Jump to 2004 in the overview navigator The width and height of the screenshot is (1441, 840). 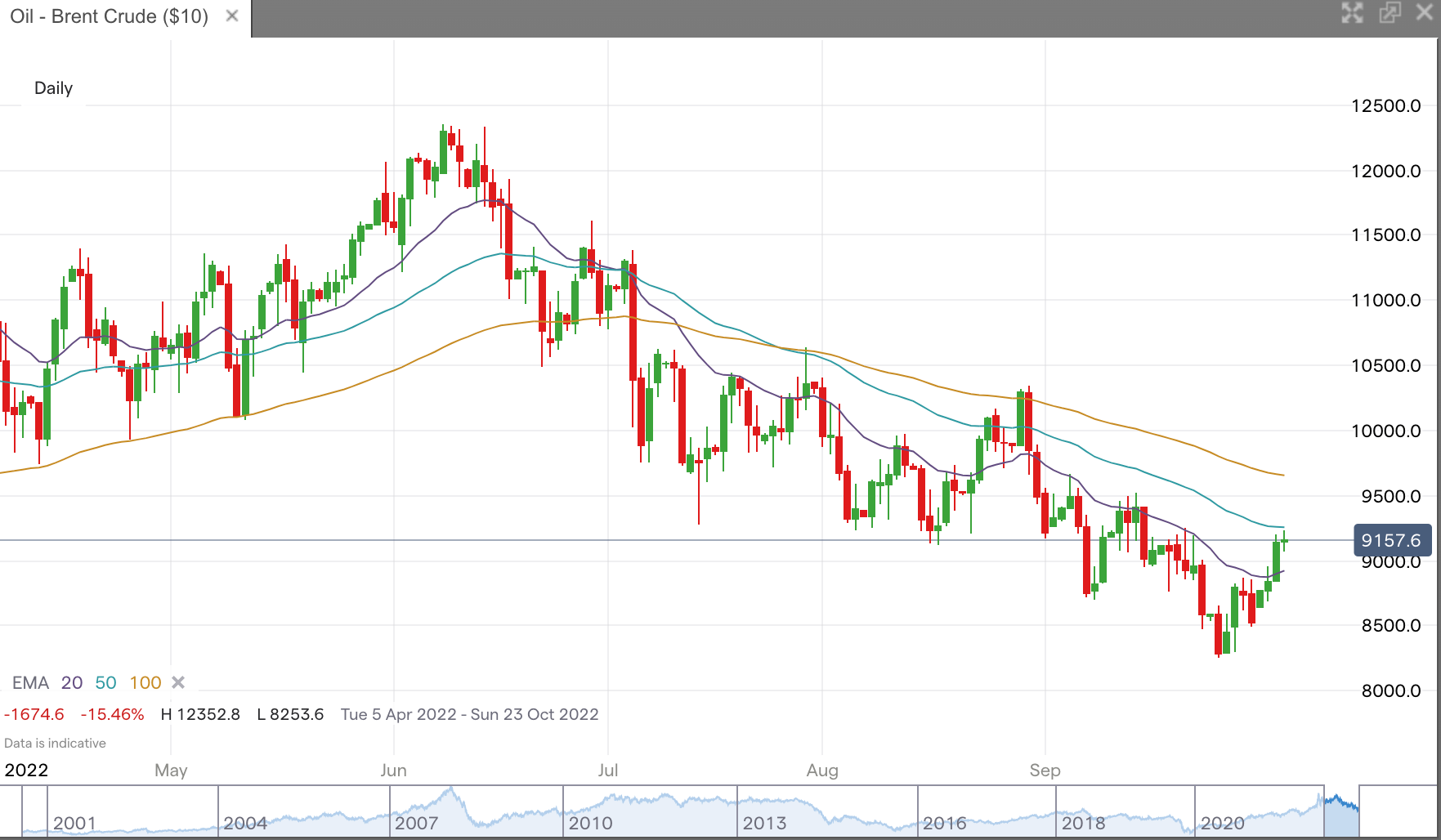click(x=245, y=823)
